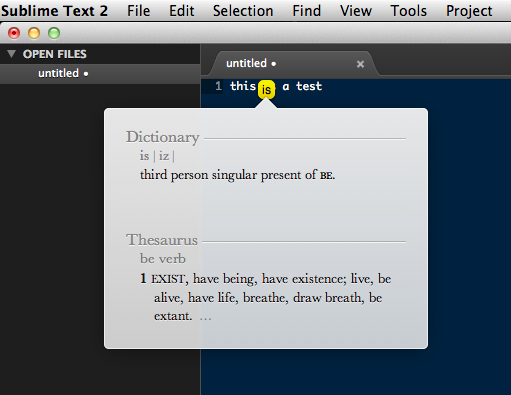
Task: Click line number 1 in the gutter
Action: [218, 86]
